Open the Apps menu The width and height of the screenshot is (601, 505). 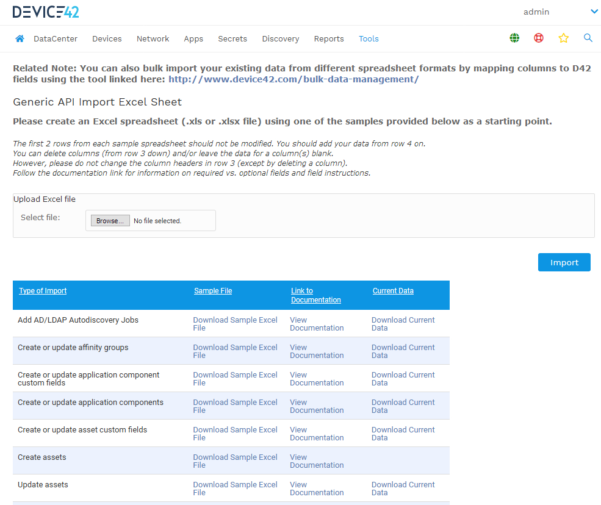[x=193, y=39]
